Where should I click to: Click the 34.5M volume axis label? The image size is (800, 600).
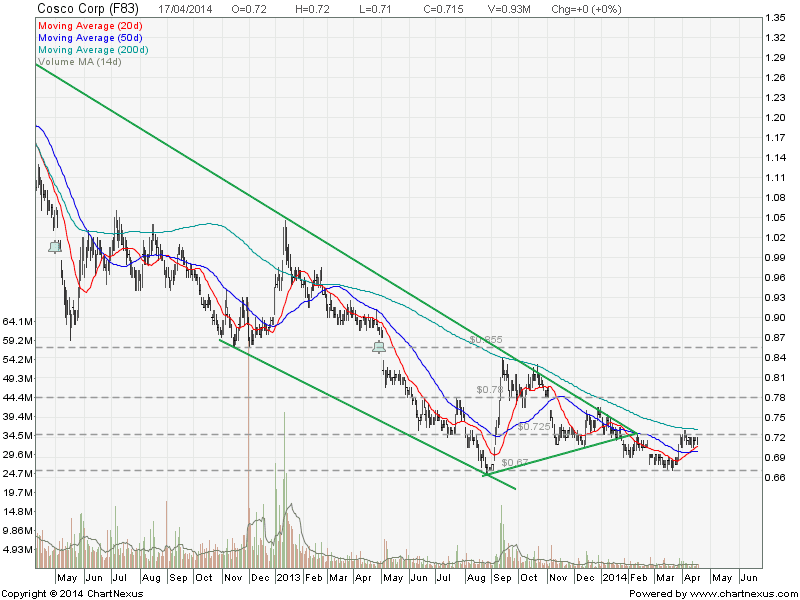point(18,435)
